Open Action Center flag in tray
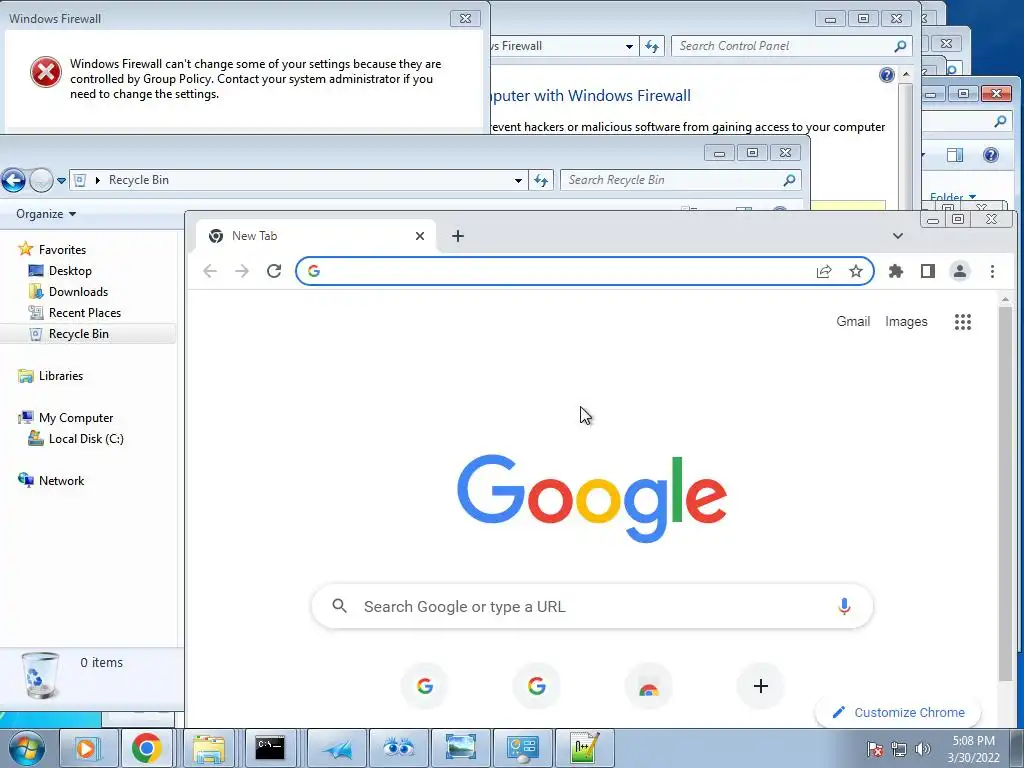 [874, 749]
